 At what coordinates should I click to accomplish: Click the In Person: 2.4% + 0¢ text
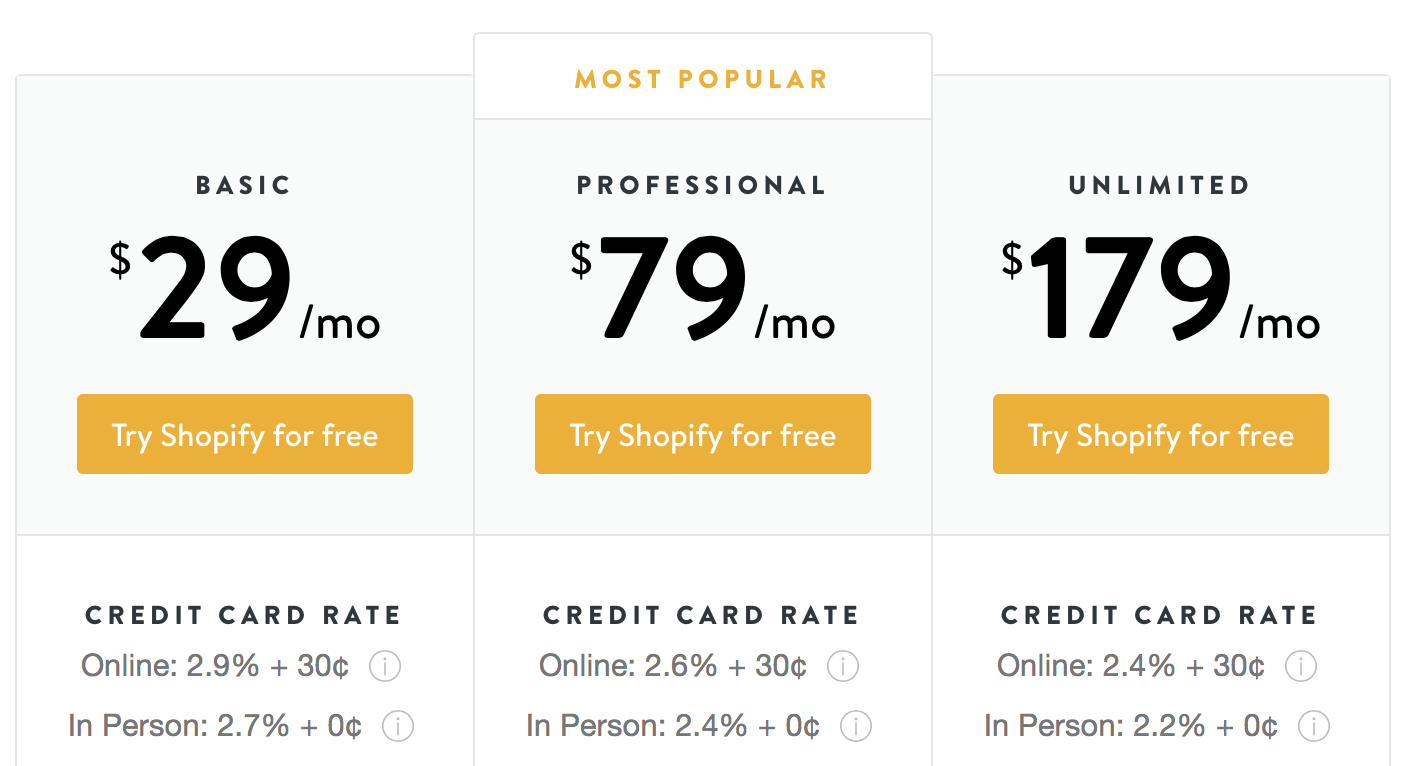[673, 726]
